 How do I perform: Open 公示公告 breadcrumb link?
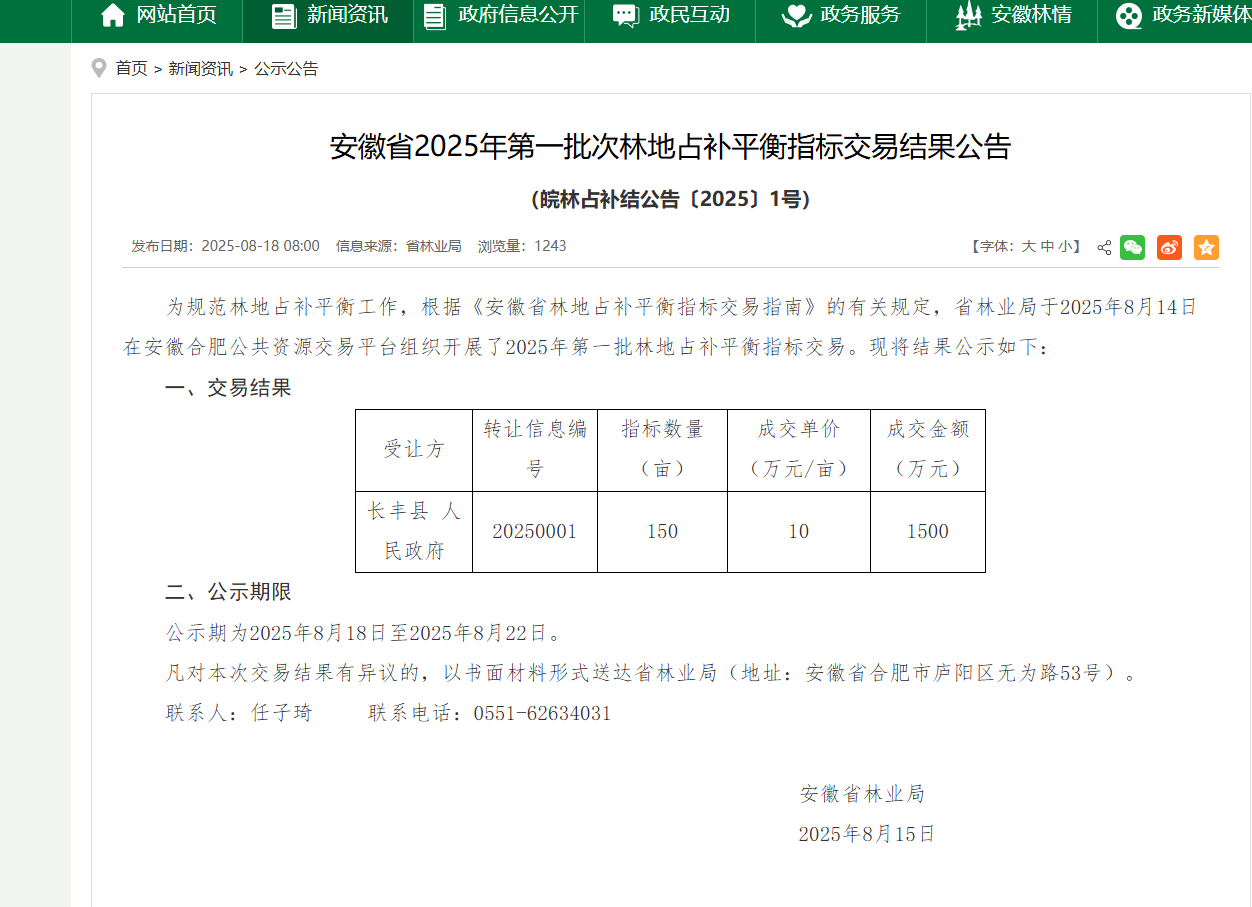tap(286, 68)
